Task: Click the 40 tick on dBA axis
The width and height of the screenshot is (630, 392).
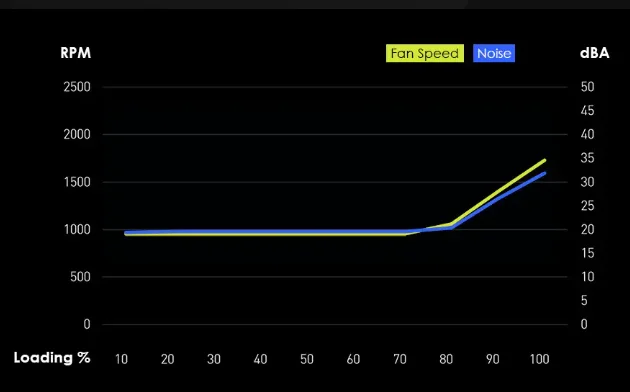Action: 587,134
